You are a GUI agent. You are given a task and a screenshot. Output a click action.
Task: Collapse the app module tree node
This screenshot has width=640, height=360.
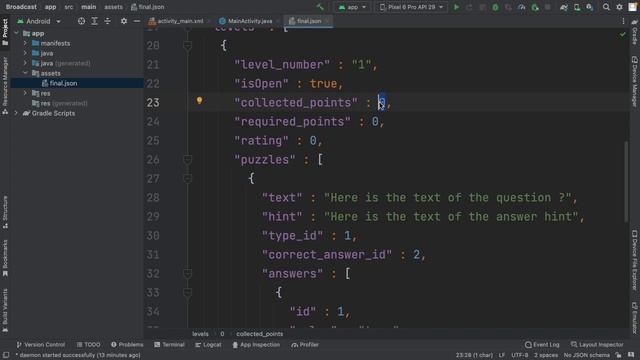(16, 33)
